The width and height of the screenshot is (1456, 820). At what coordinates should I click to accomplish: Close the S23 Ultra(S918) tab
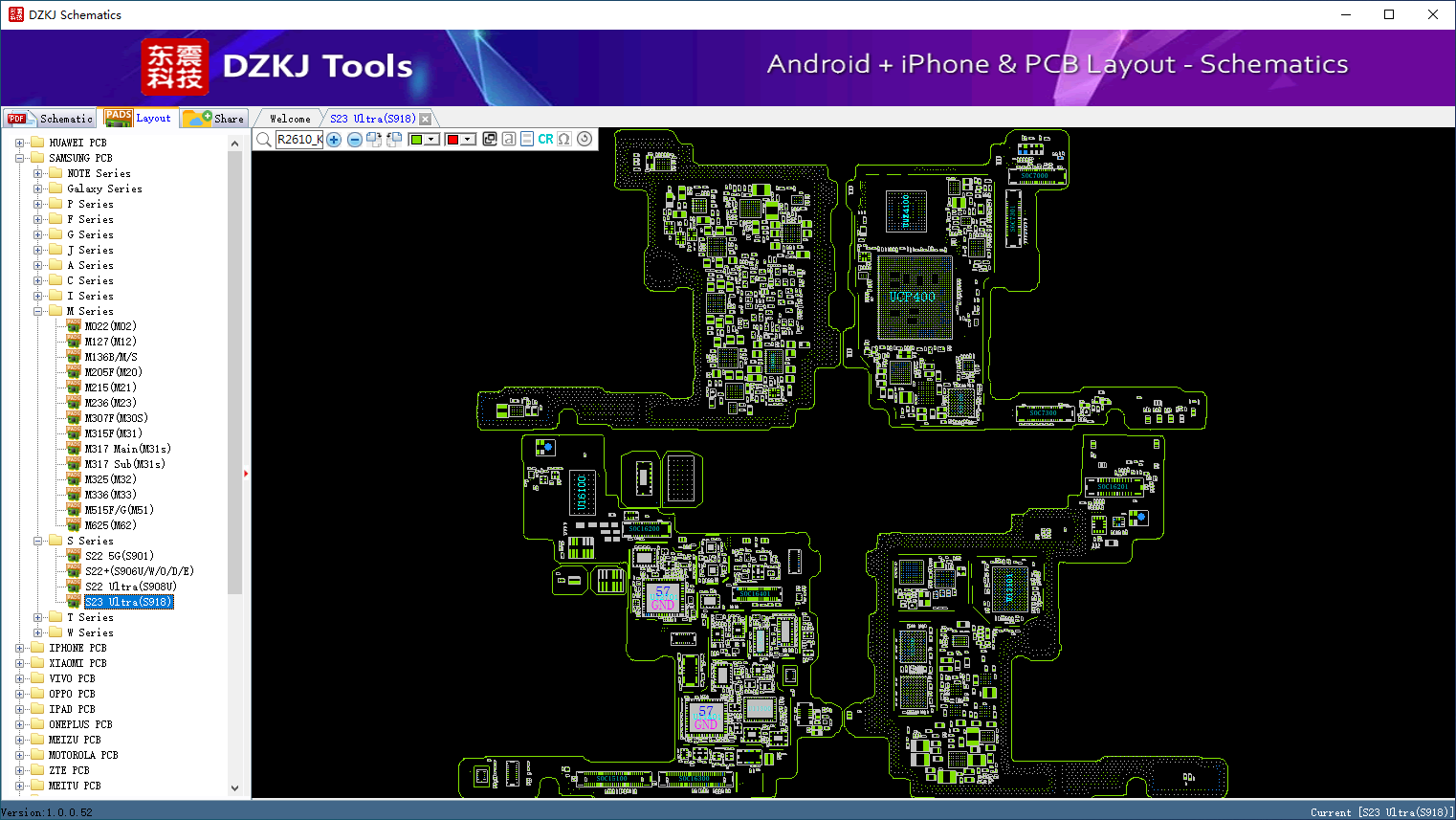coord(426,119)
